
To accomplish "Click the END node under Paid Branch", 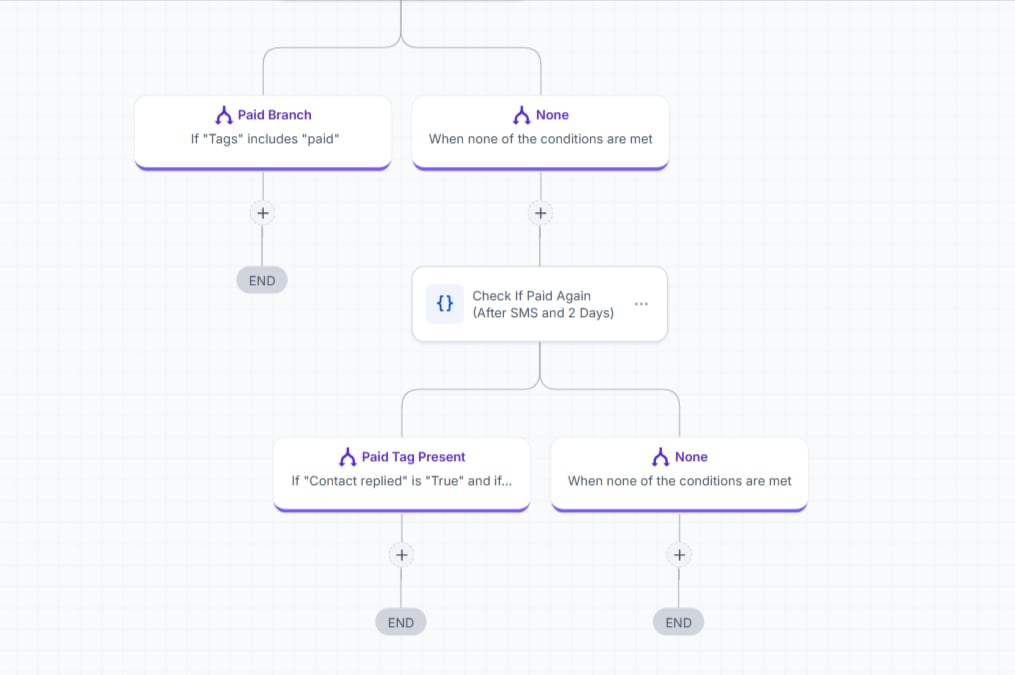I will pyautogui.click(x=262, y=280).
